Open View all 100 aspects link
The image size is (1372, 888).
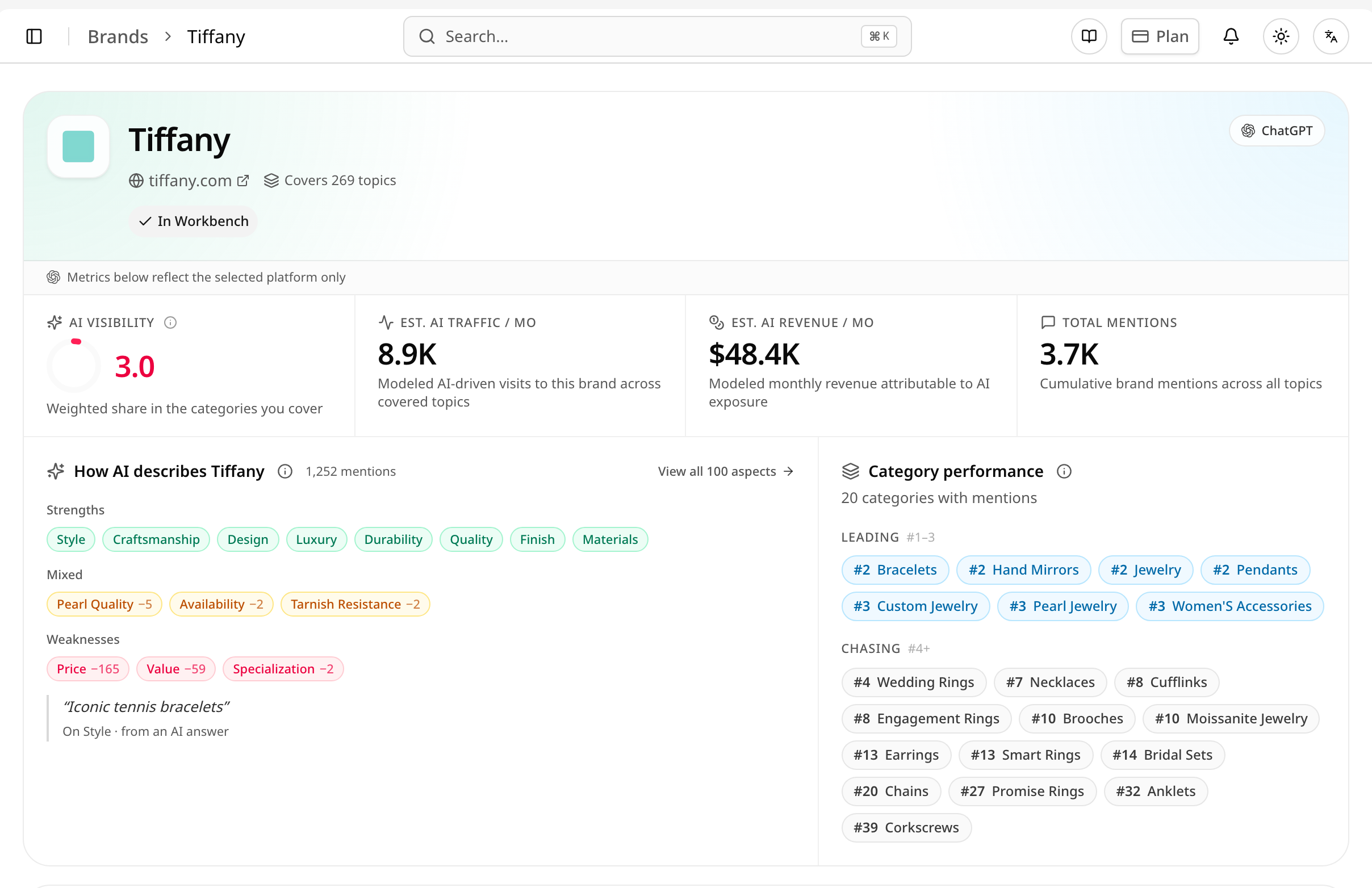tap(726, 471)
